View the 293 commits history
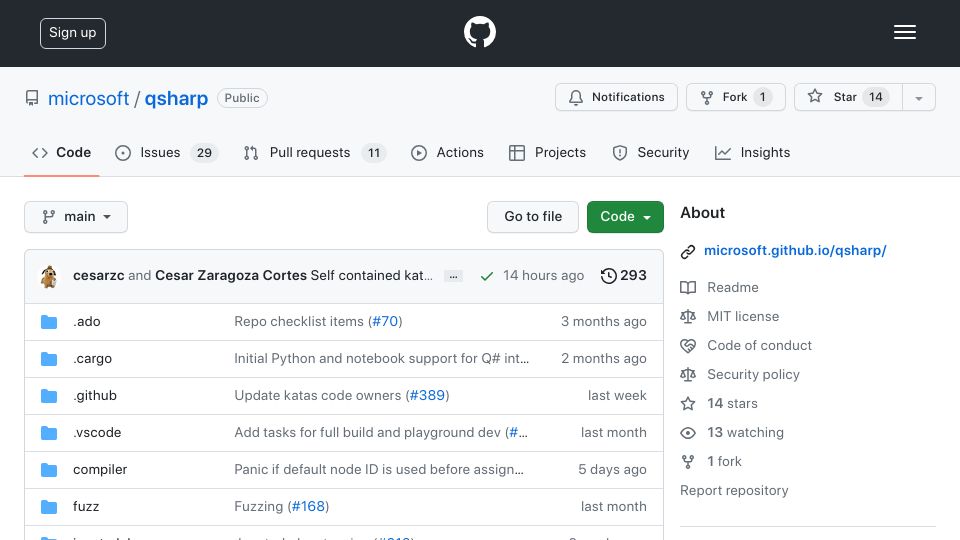This screenshot has width=960, height=540. 623,276
